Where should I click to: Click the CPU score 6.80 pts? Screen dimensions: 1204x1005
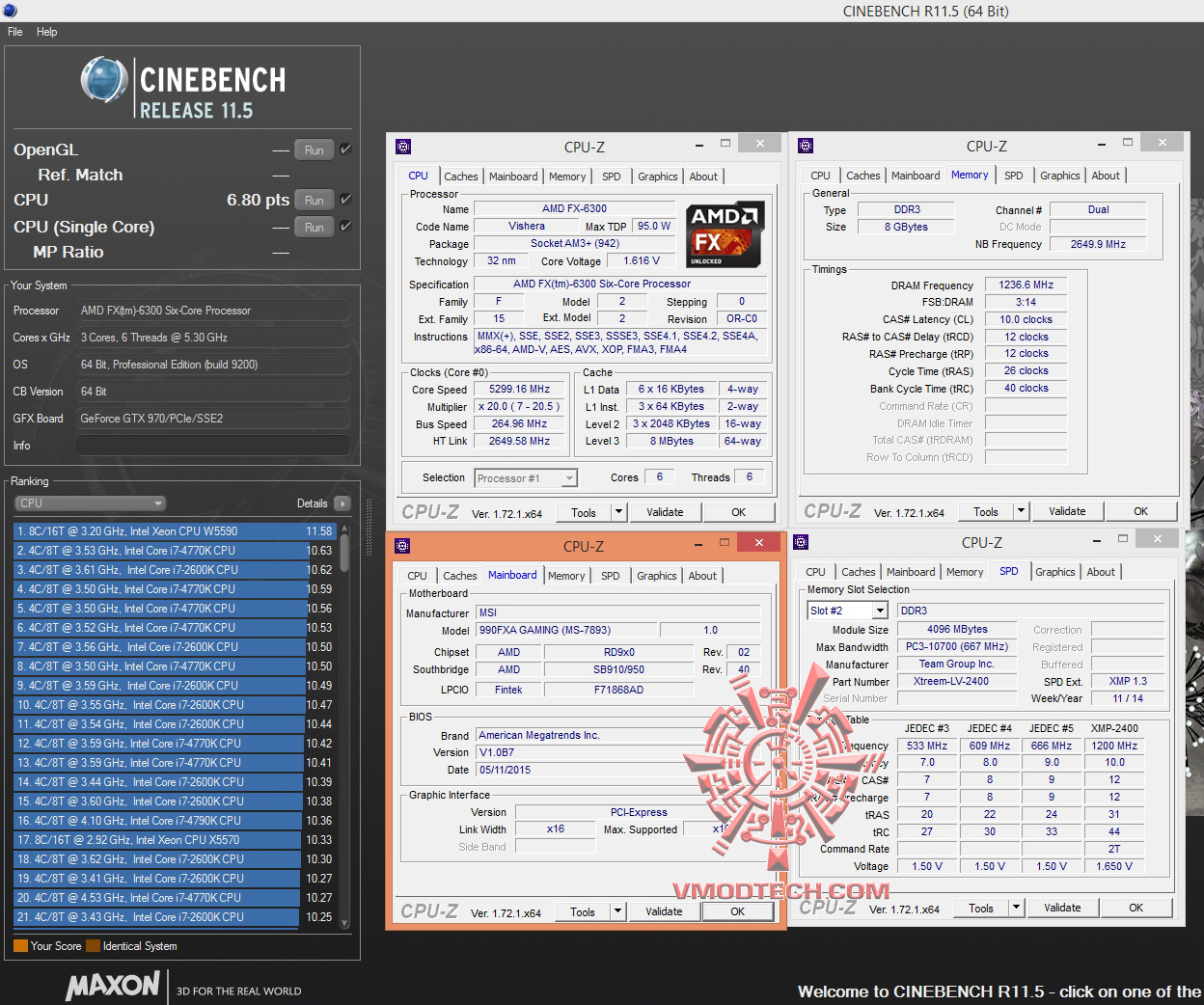(x=258, y=200)
